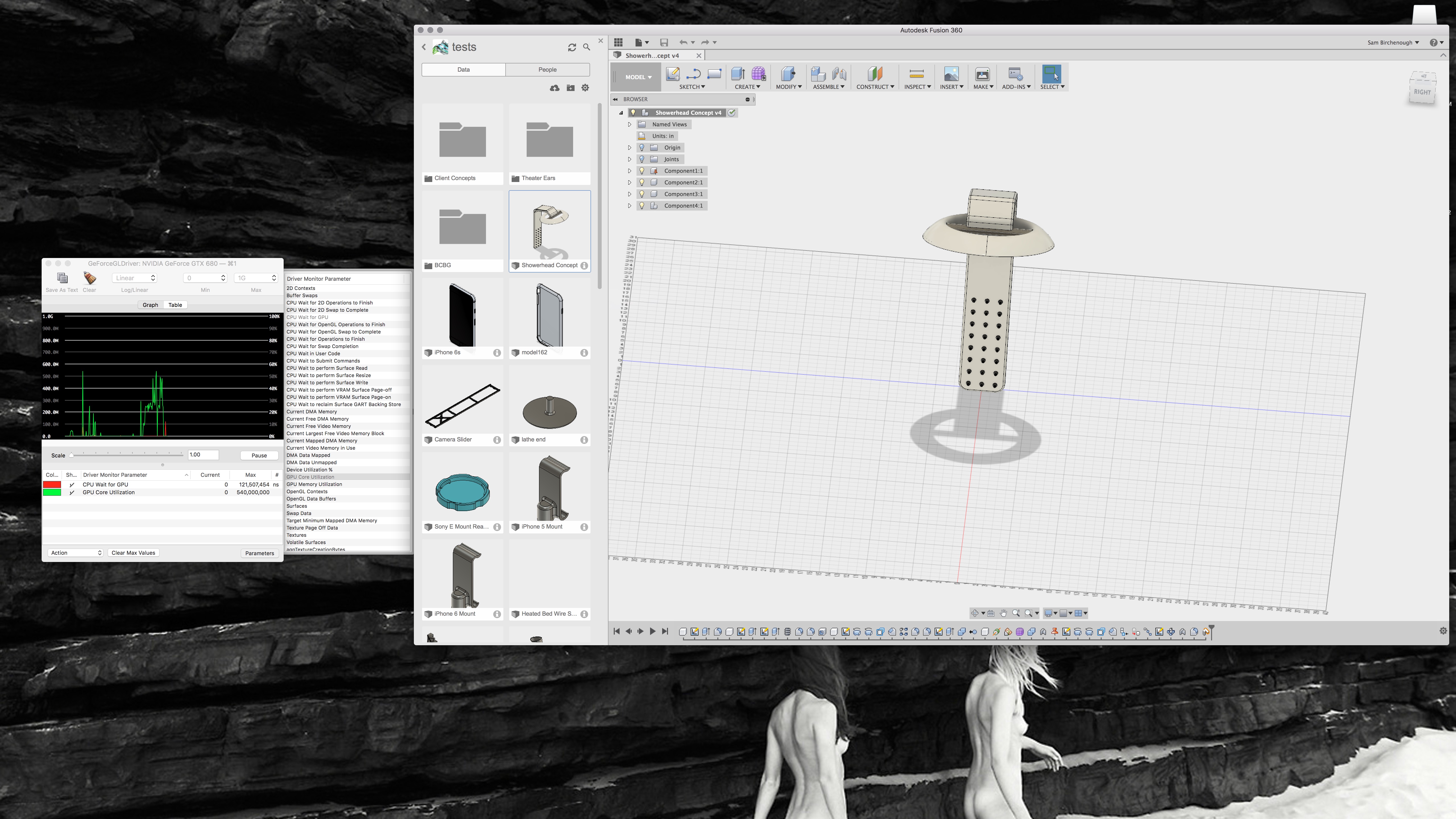Image resolution: width=1456 pixels, height=819 pixels.
Task: Click the Joint icon in Assemble group
Action: (x=839, y=74)
